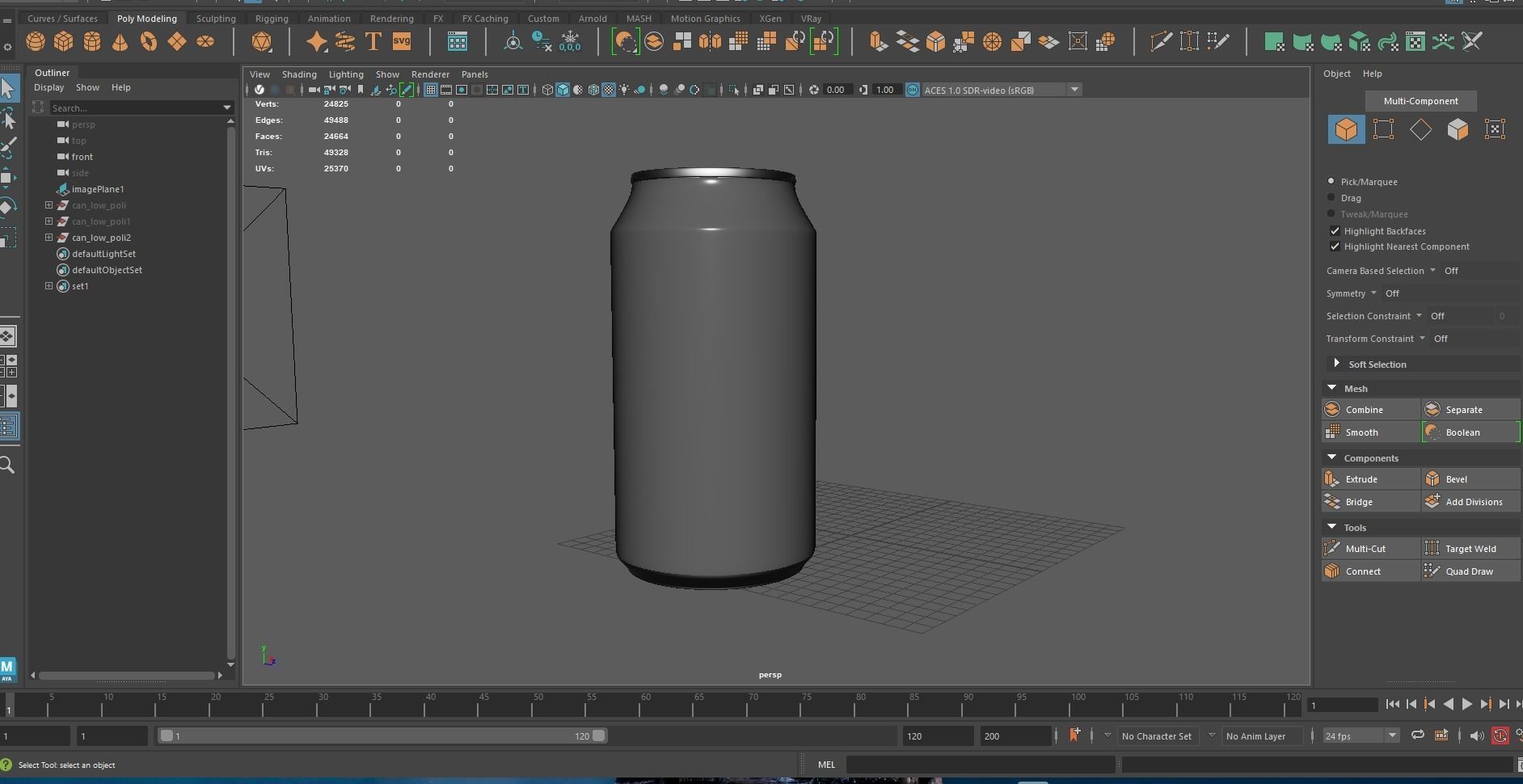Image resolution: width=1523 pixels, height=784 pixels.
Task: Switch to Rigging shelf tab
Action: click(272, 19)
